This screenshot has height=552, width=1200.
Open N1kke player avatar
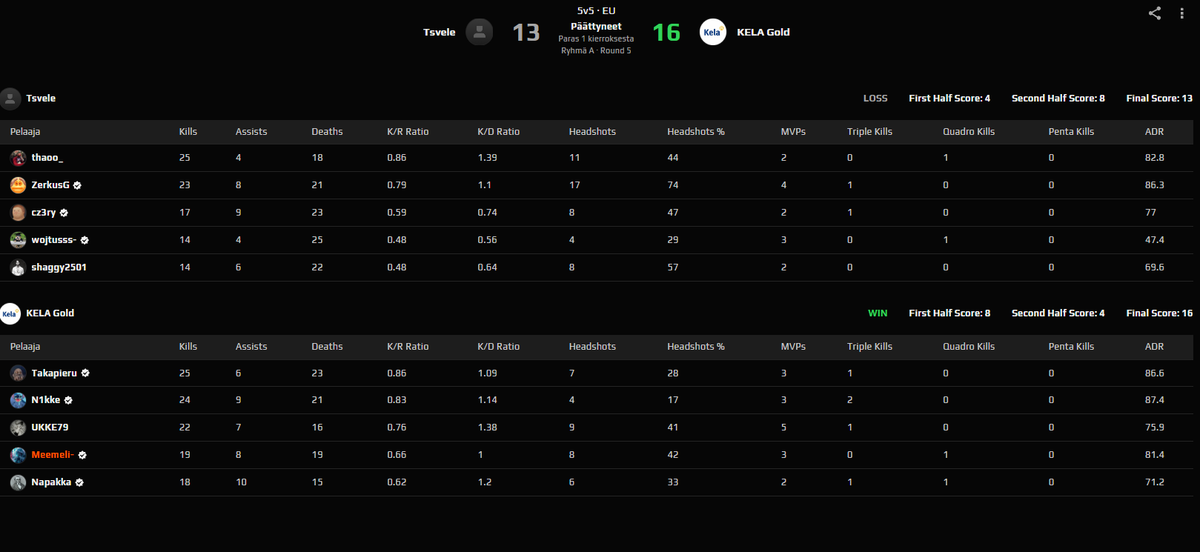coord(18,400)
